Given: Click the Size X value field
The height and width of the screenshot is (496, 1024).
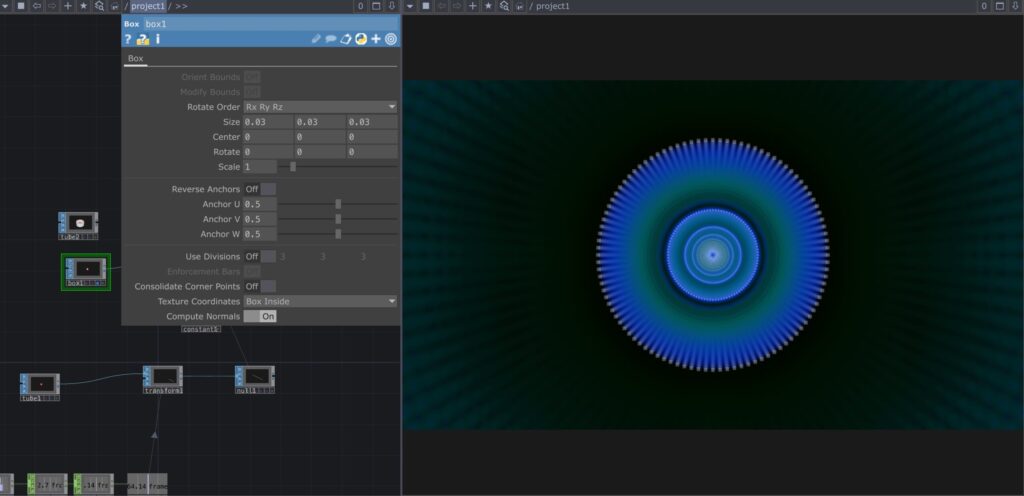Looking at the screenshot, I should point(267,122).
